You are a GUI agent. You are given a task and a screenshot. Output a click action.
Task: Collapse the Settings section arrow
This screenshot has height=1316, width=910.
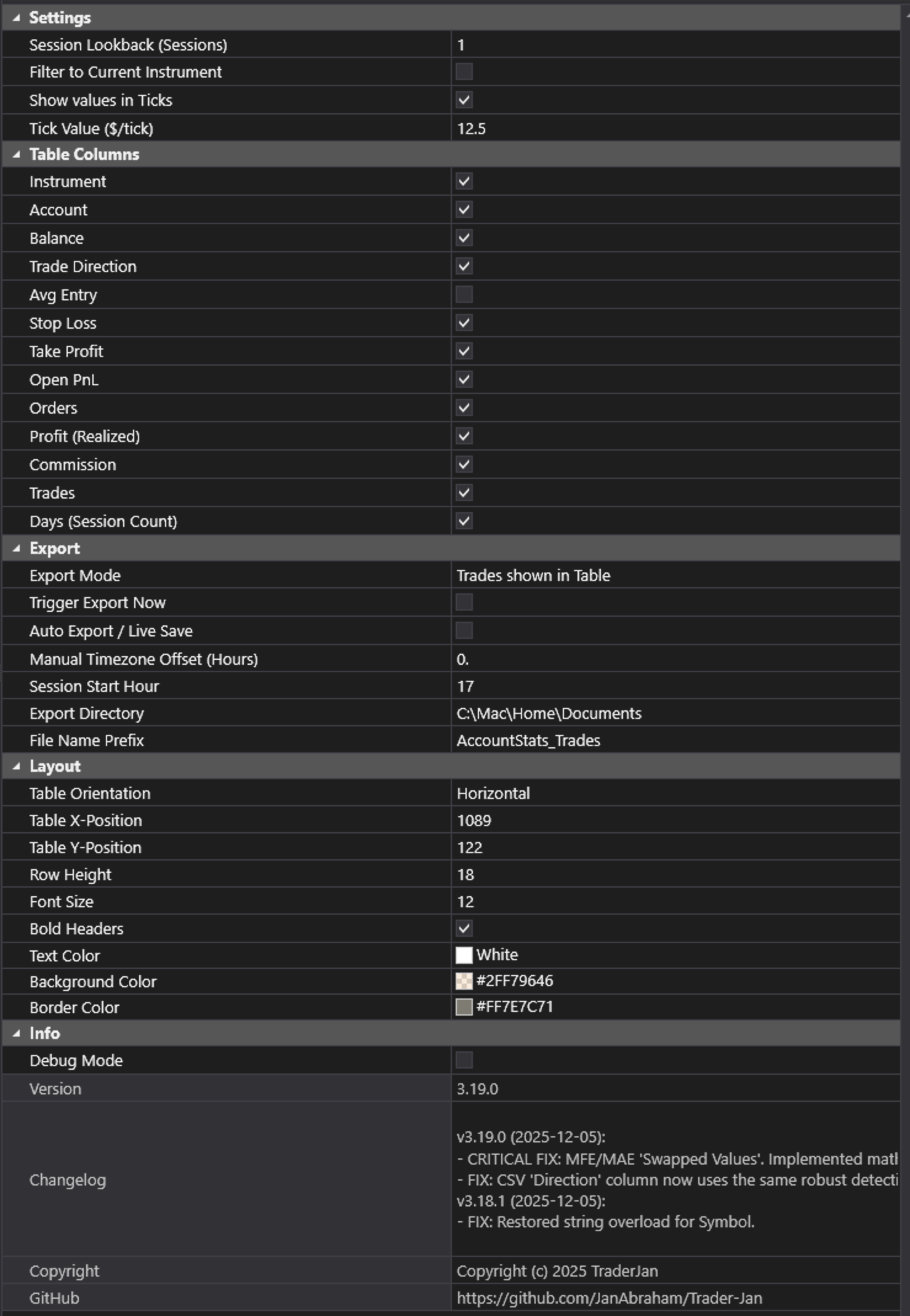coord(16,18)
